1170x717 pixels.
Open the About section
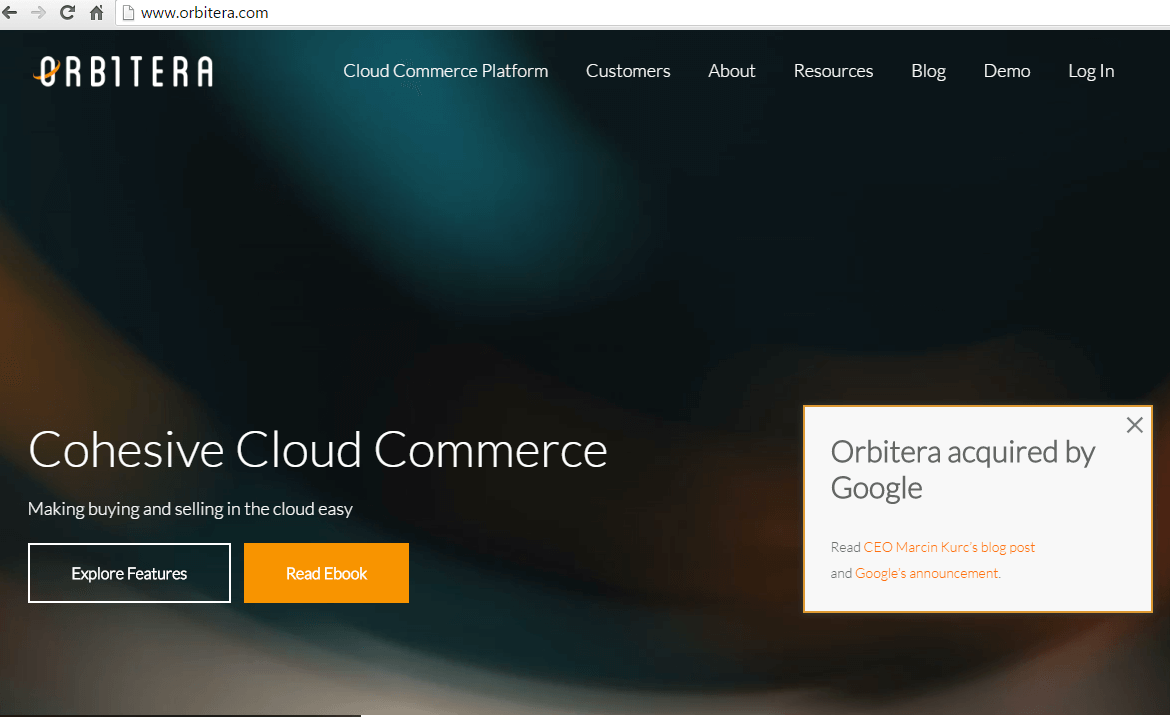(731, 71)
